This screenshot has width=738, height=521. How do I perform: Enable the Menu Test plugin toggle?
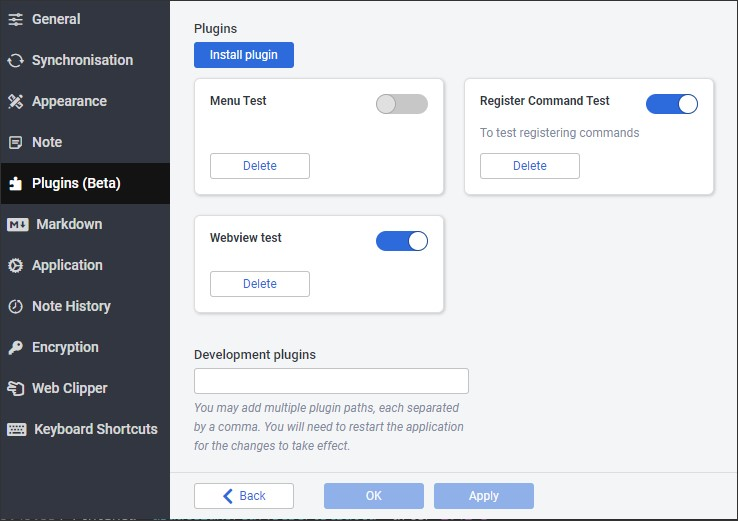click(x=401, y=104)
